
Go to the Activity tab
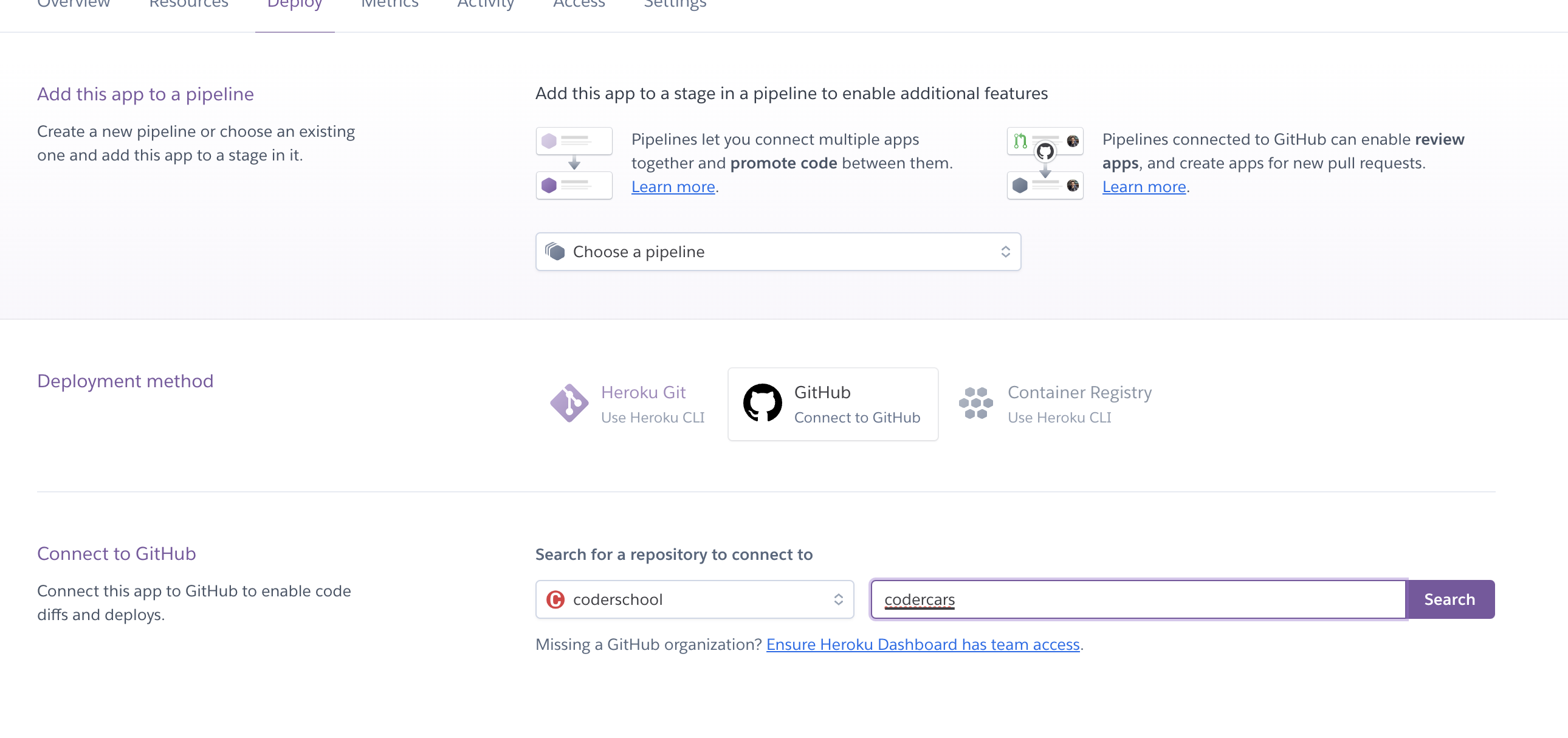pyautogui.click(x=486, y=6)
